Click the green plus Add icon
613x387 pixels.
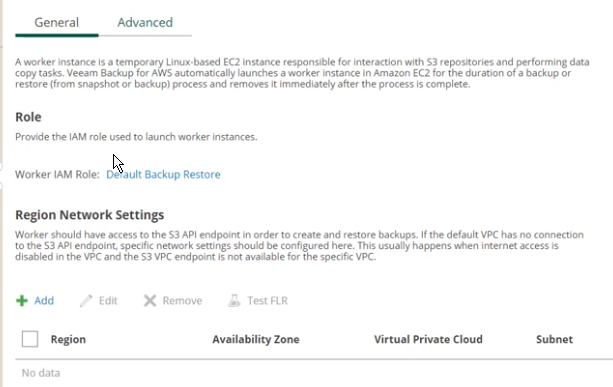tap(22, 301)
